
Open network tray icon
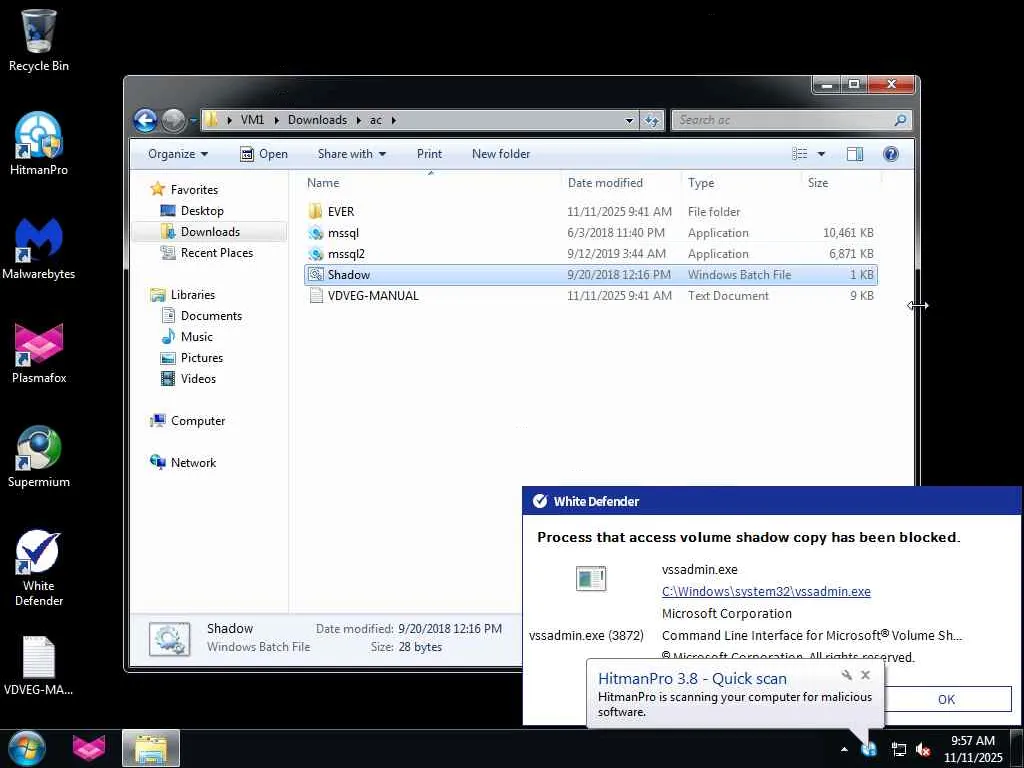899,750
